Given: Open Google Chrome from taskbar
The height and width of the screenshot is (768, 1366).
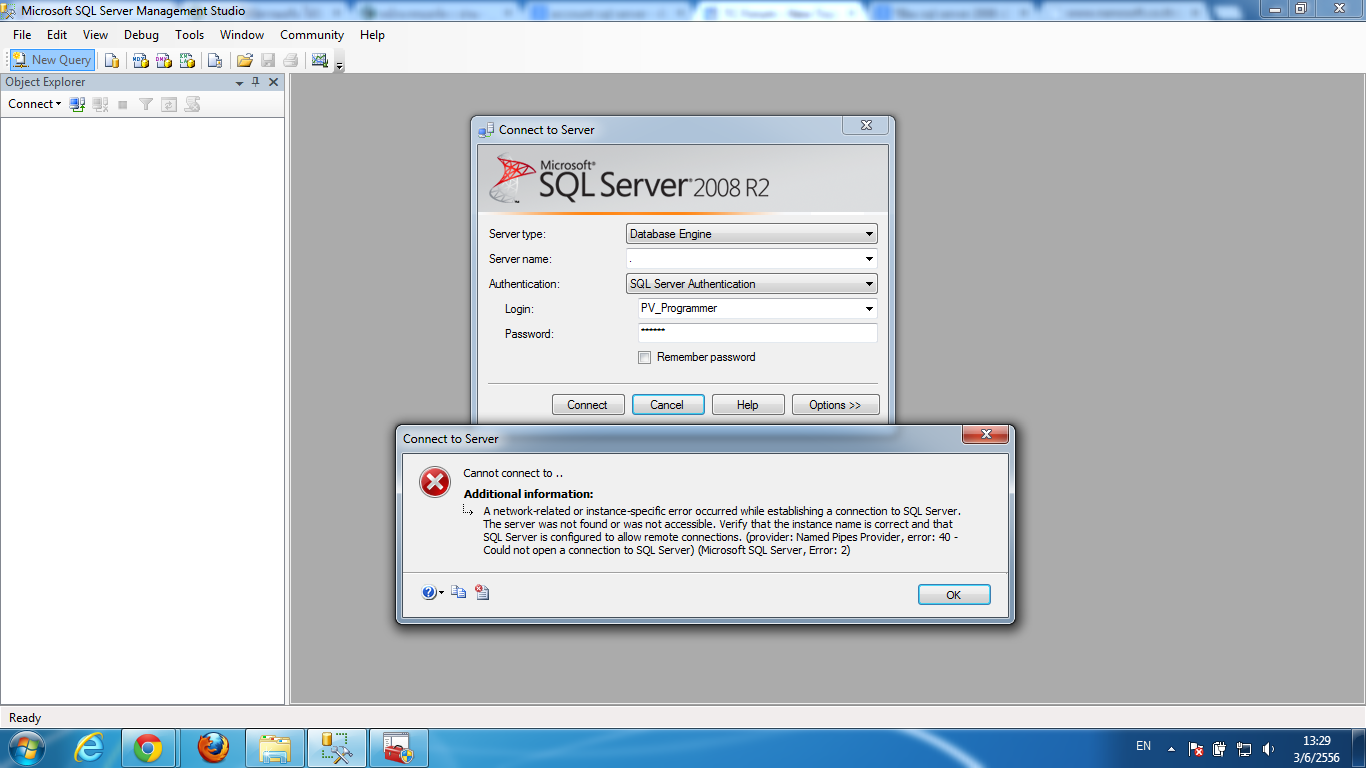Looking at the screenshot, I should 149,748.
